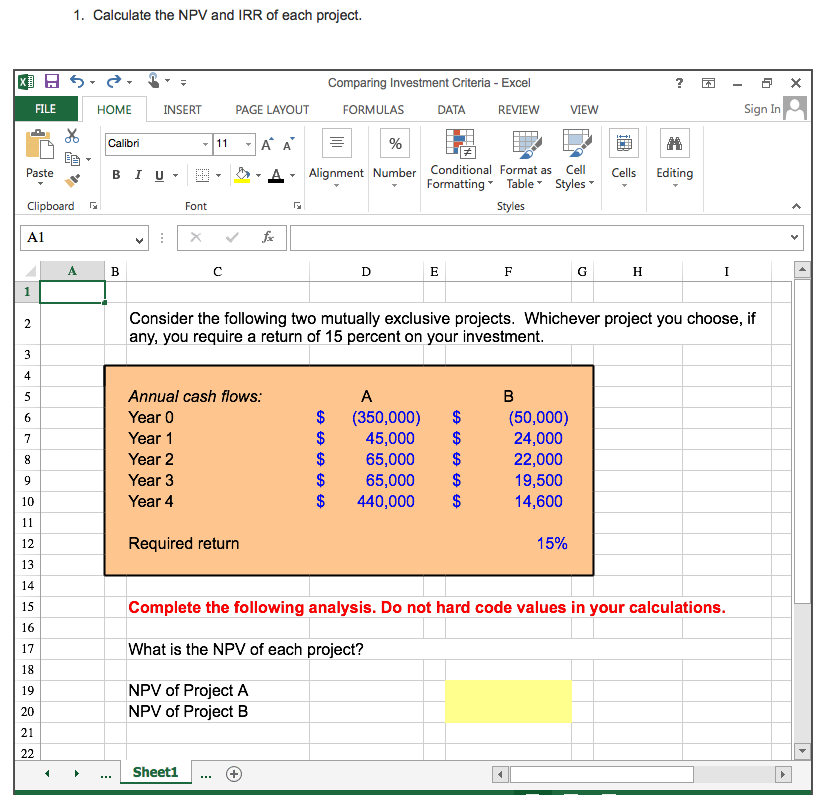This screenshot has height=795, width=820.
Task: Select the Format Painter brush icon
Action: [x=72, y=180]
